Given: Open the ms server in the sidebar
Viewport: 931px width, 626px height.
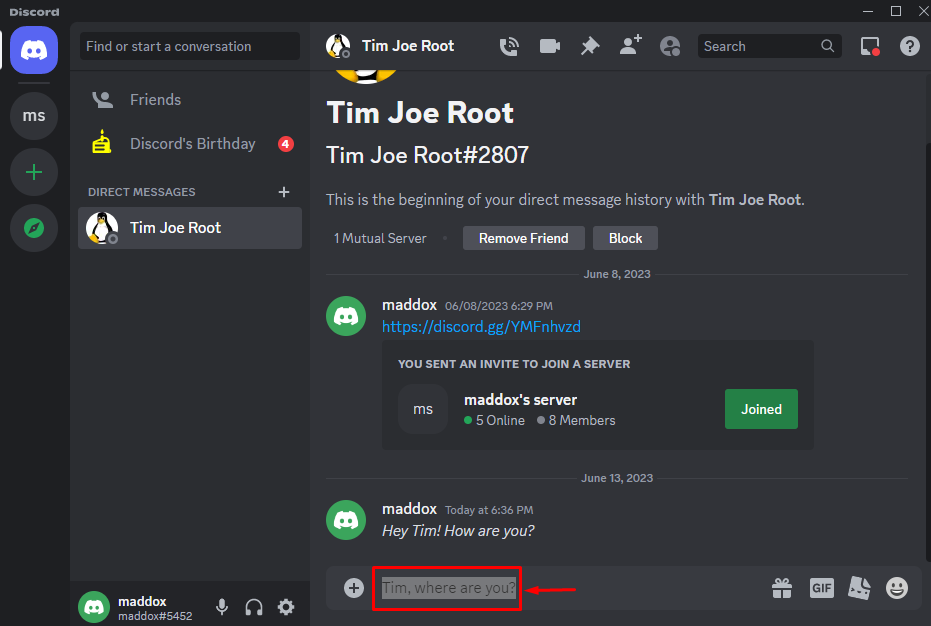Looking at the screenshot, I should click(x=34, y=116).
